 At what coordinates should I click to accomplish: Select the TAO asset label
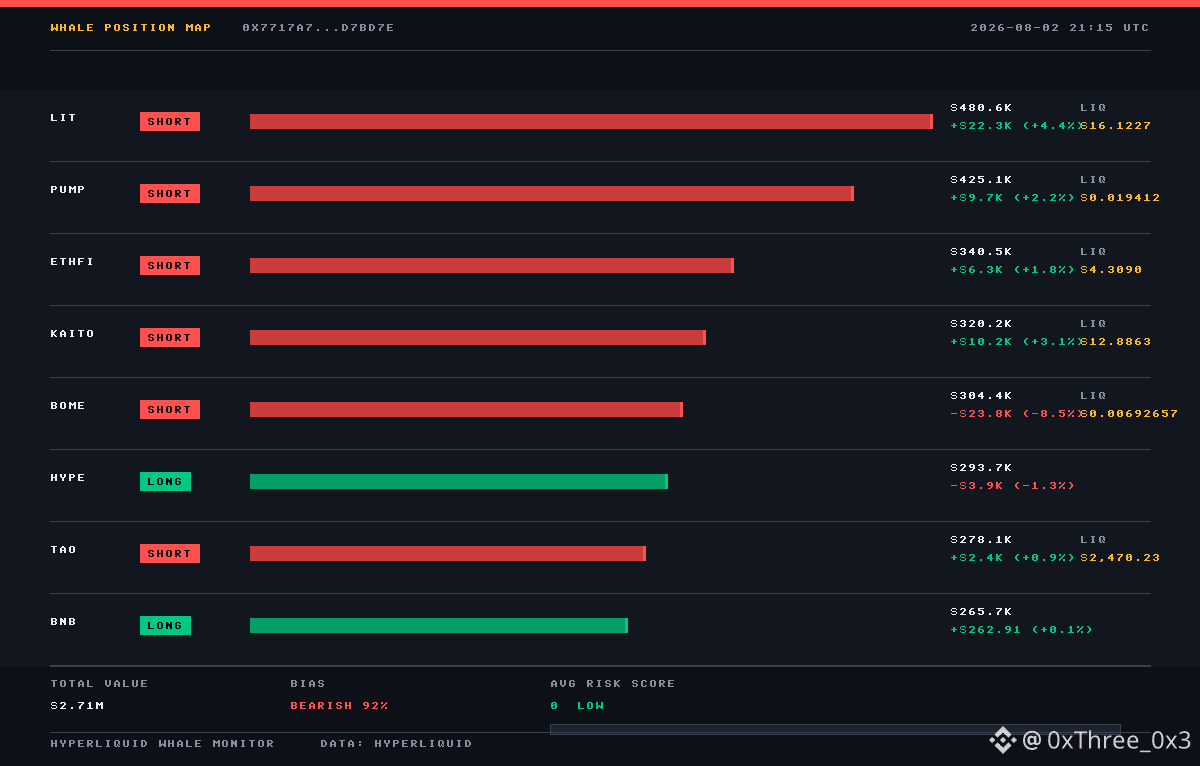(x=63, y=550)
